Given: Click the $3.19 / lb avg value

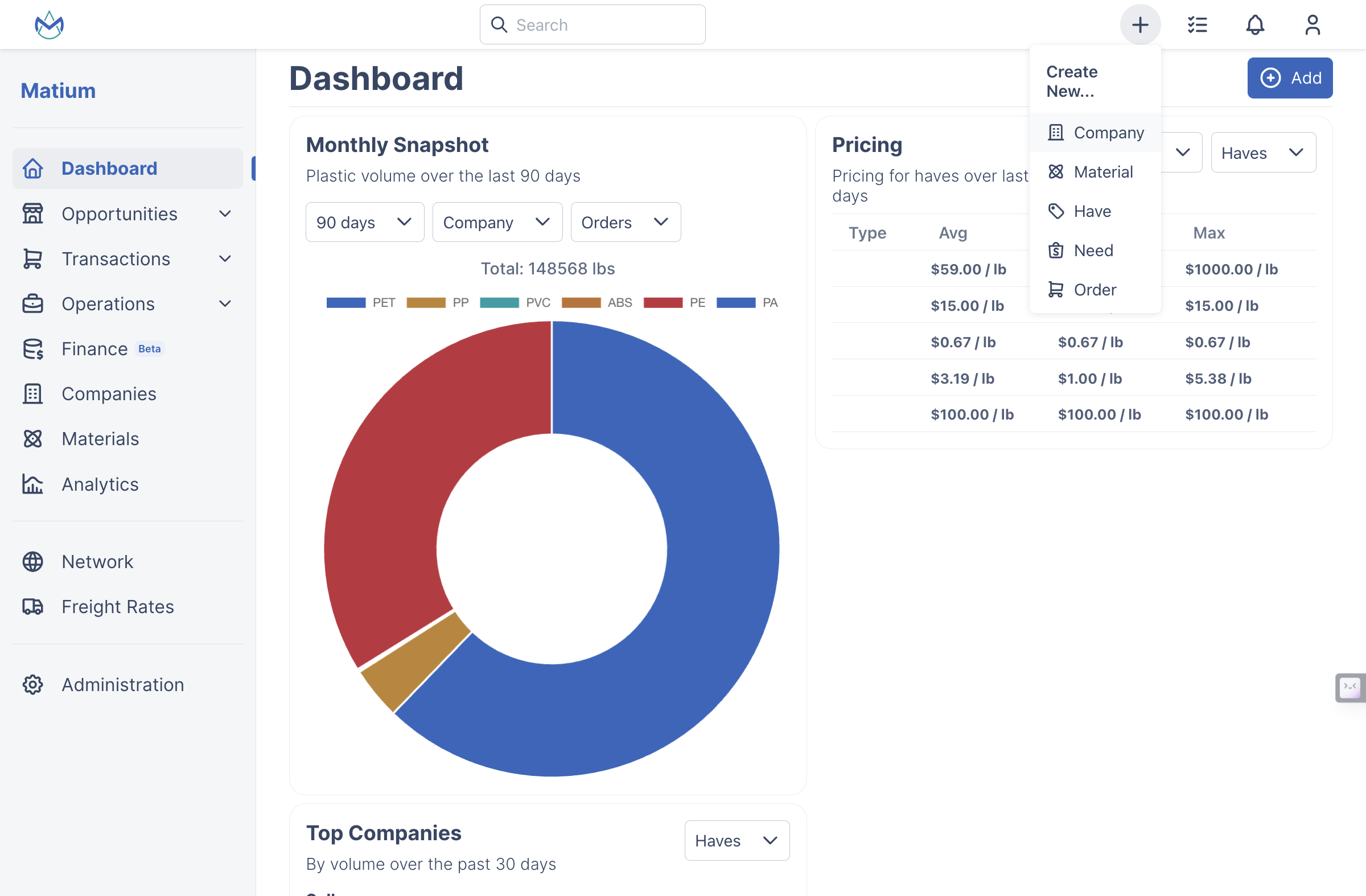Looking at the screenshot, I should (x=962, y=378).
